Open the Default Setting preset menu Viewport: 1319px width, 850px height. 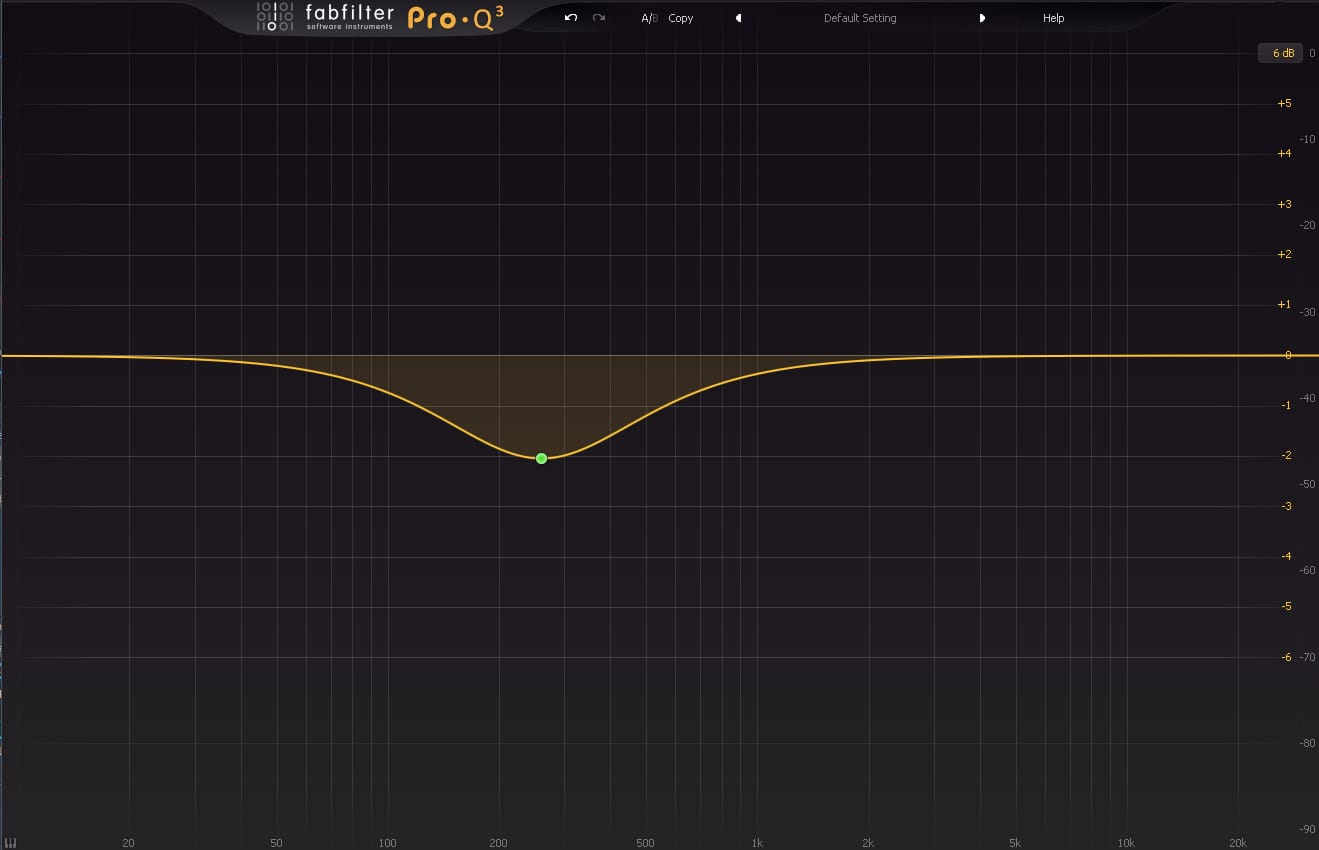[860, 18]
